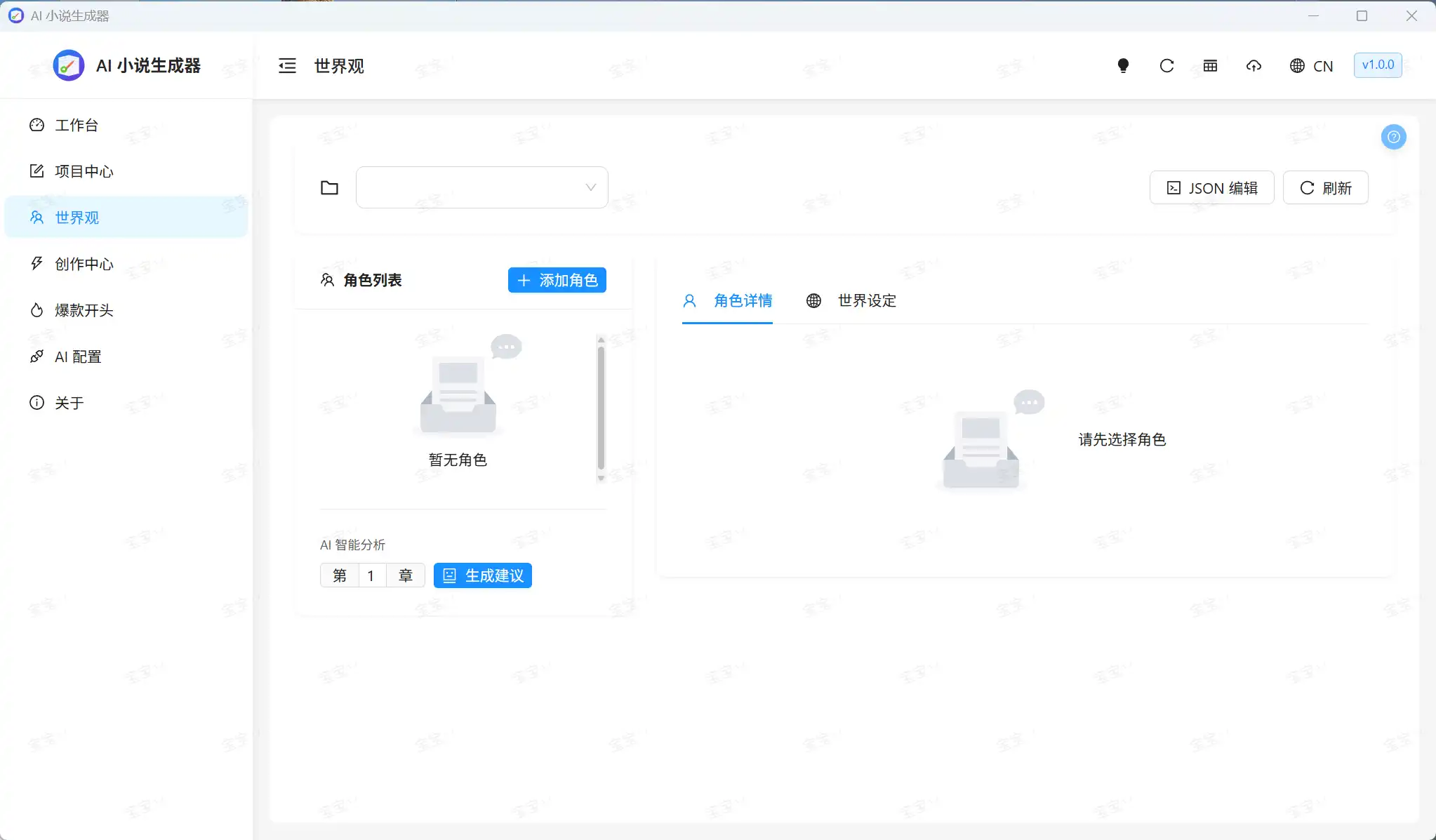The width and height of the screenshot is (1436, 840).
Task: Open the help question-mark icon
Action: coord(1394,136)
